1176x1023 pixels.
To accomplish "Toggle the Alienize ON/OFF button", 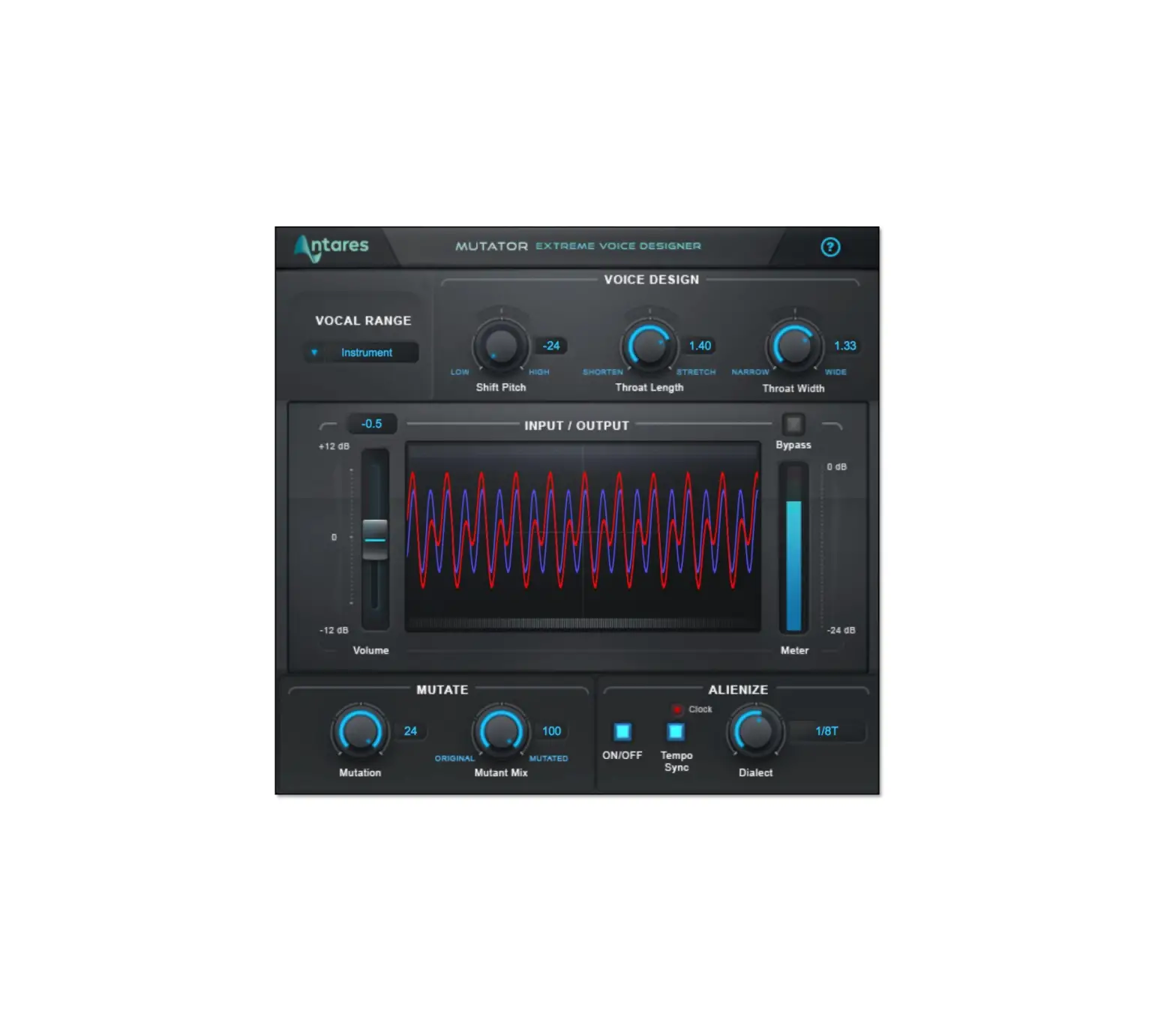I will pyautogui.click(x=622, y=731).
